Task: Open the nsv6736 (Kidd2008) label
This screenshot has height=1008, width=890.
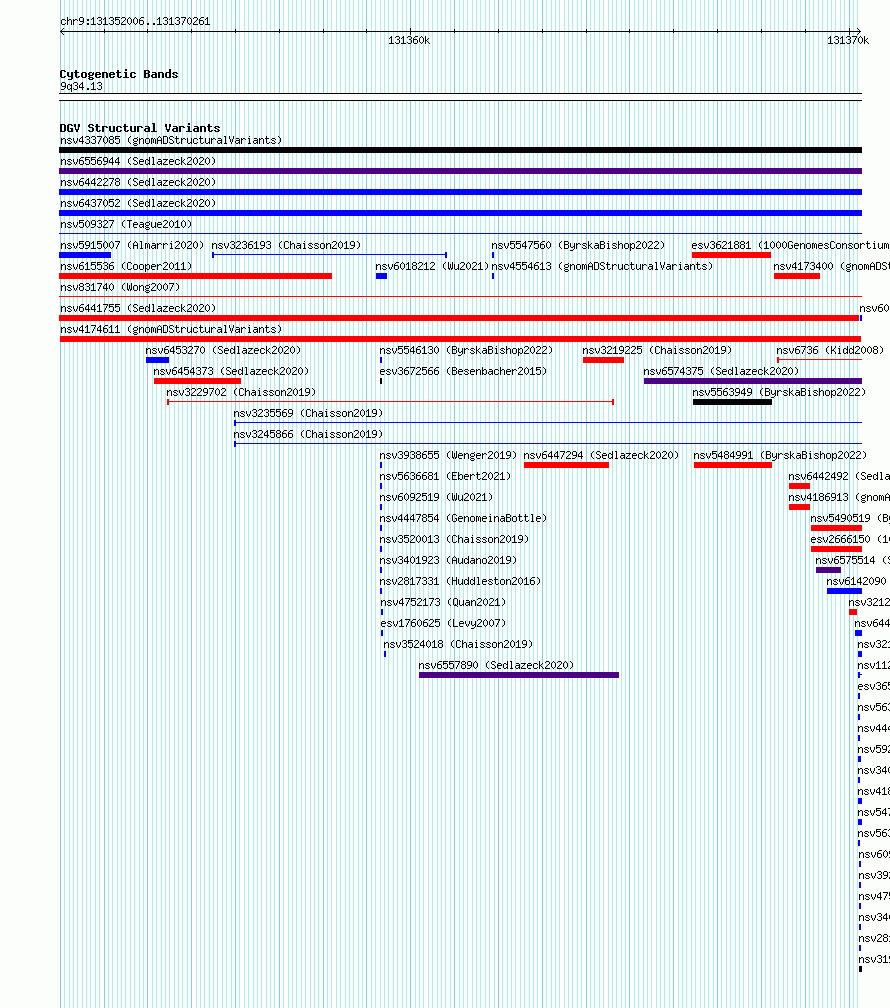Action: click(830, 350)
